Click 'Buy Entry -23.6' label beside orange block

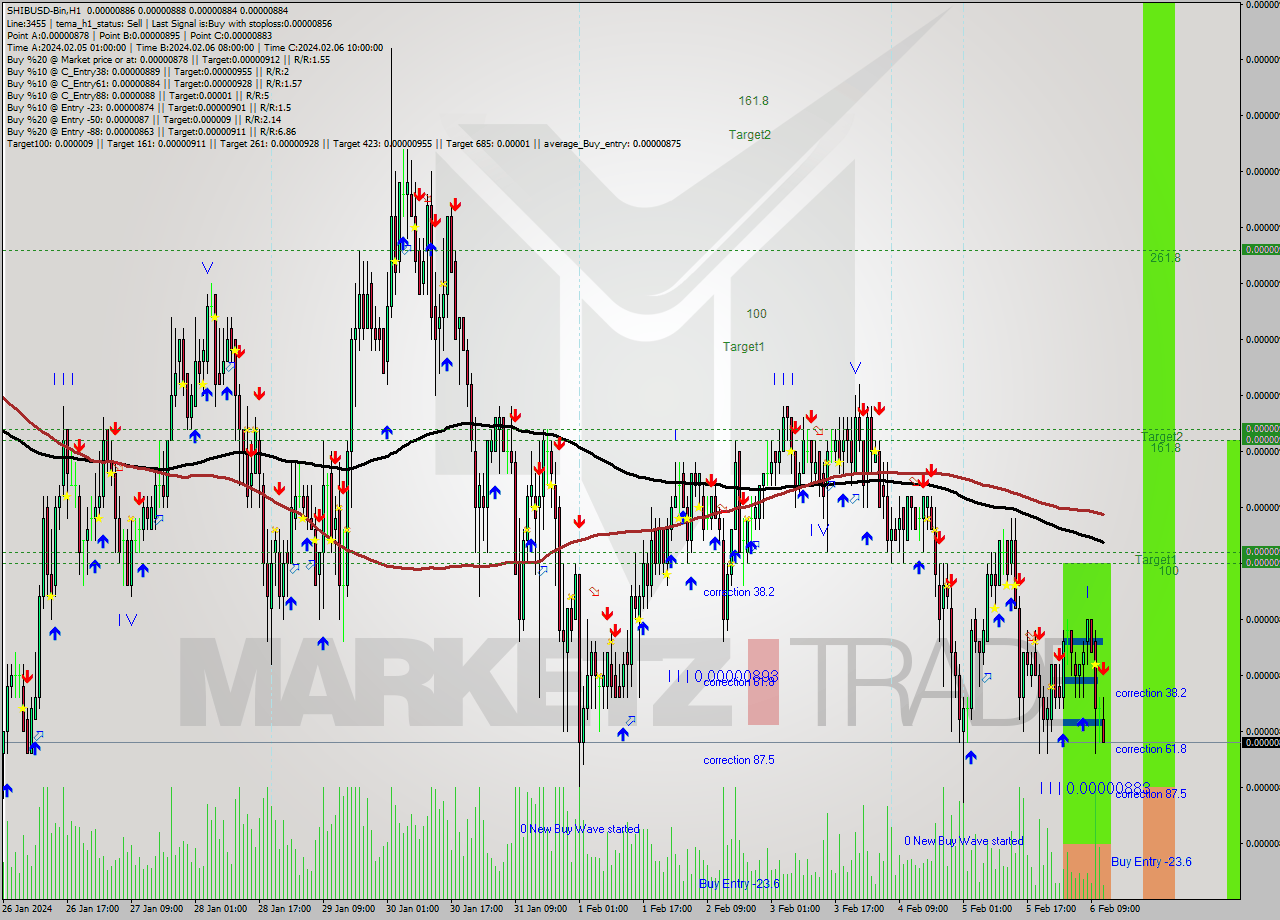click(1151, 862)
